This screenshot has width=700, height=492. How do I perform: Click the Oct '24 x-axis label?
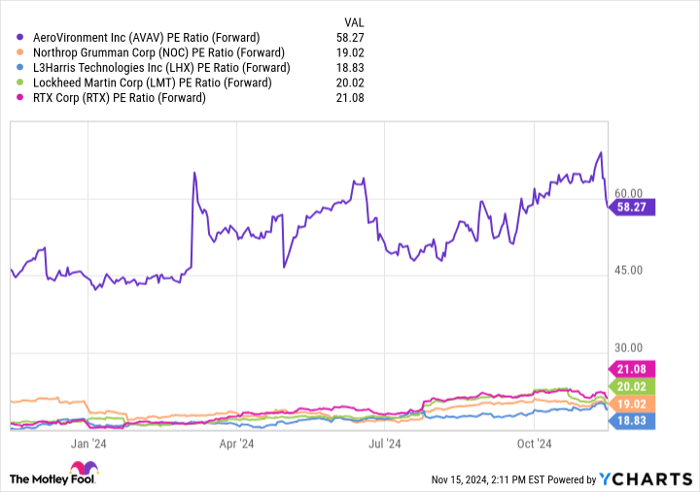(534, 444)
